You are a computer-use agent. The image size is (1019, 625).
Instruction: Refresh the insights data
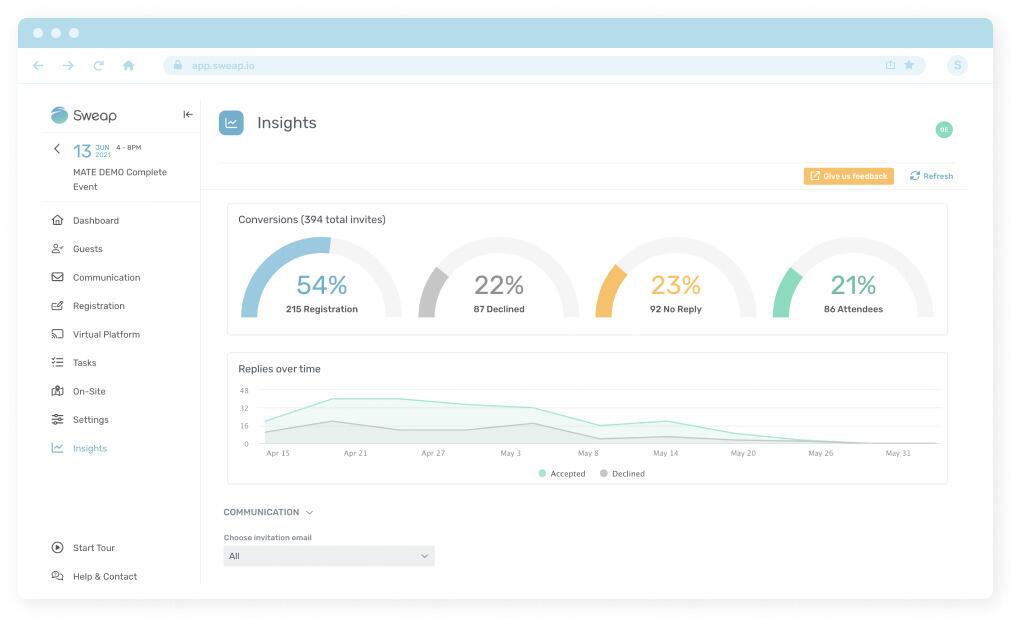click(x=931, y=176)
